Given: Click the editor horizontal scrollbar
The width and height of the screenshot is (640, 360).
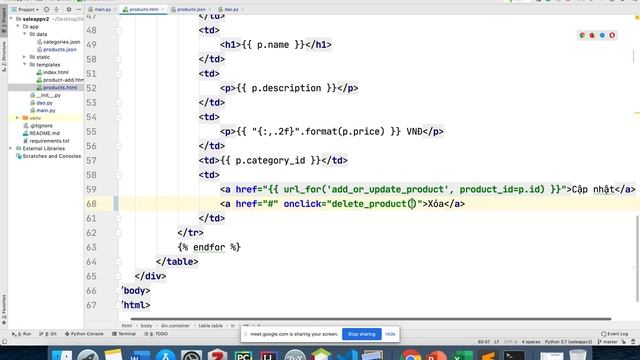Looking at the screenshot, I should (x=371, y=319).
